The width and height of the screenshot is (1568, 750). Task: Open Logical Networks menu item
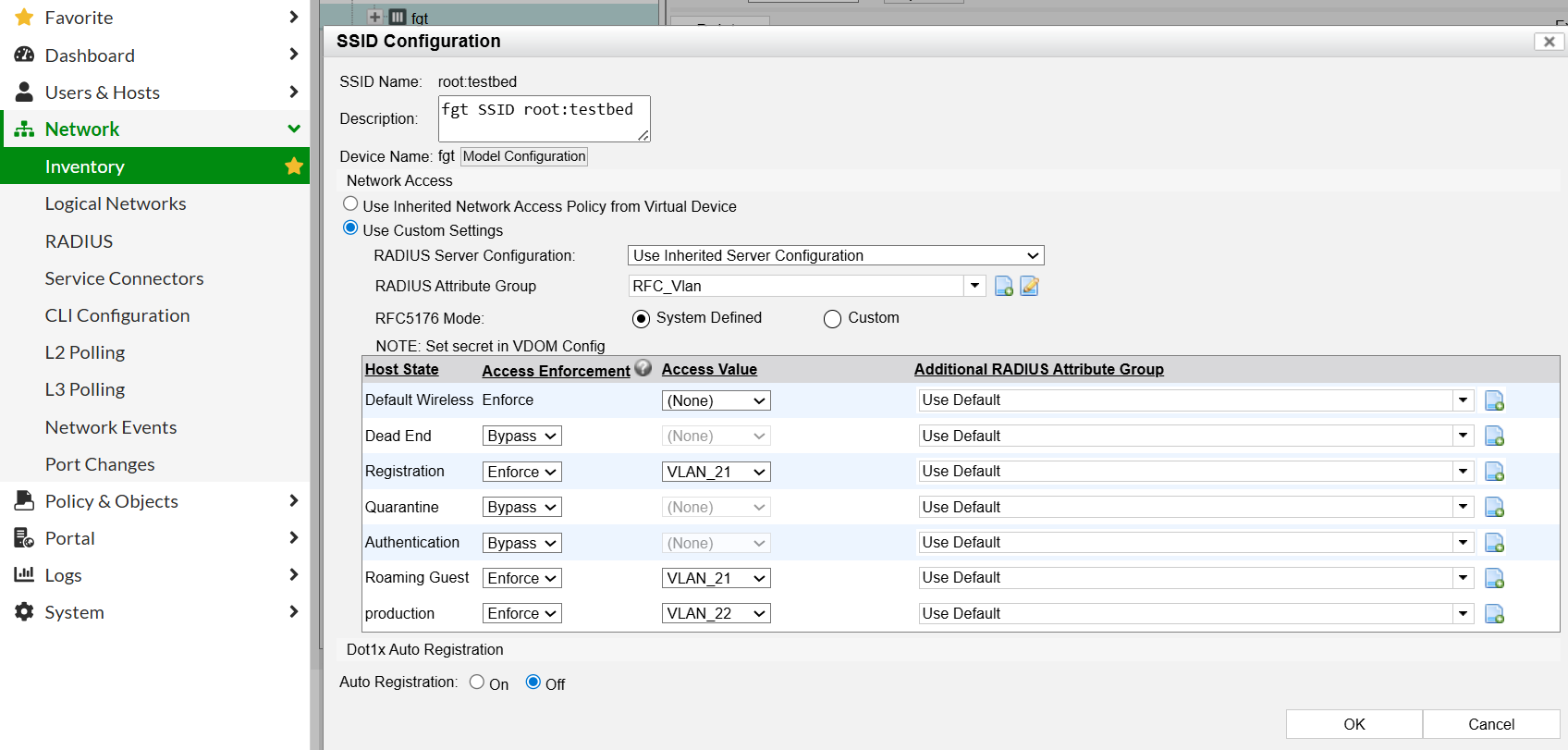pyautogui.click(x=116, y=204)
